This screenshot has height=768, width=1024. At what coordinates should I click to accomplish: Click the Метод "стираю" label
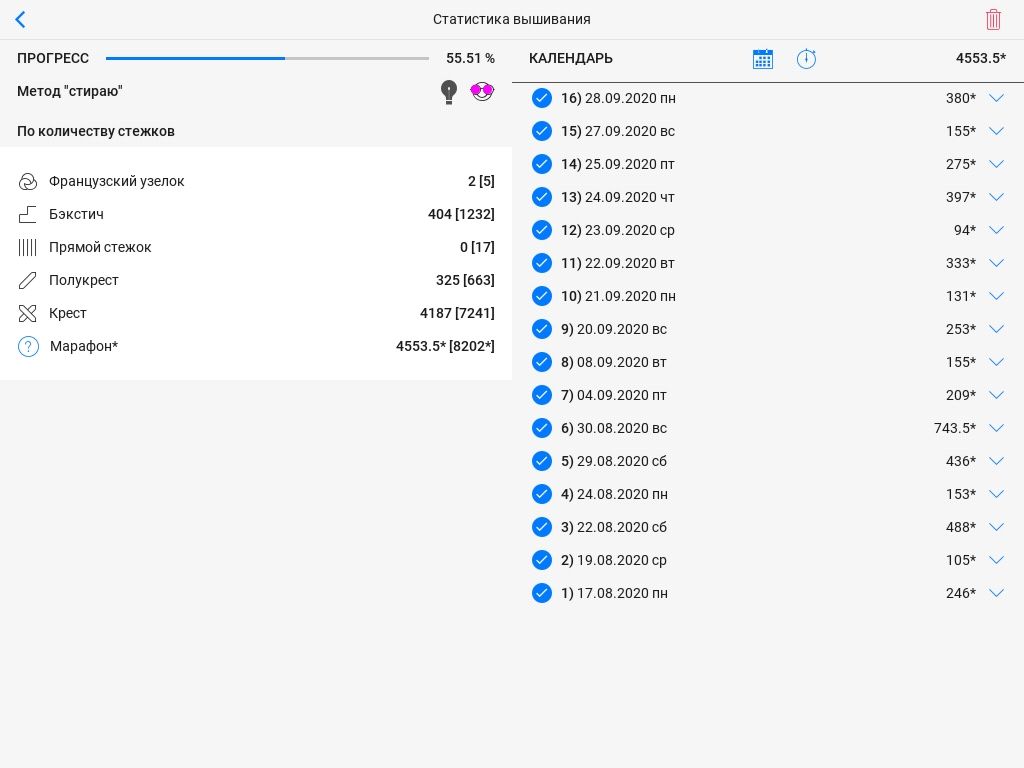70,91
